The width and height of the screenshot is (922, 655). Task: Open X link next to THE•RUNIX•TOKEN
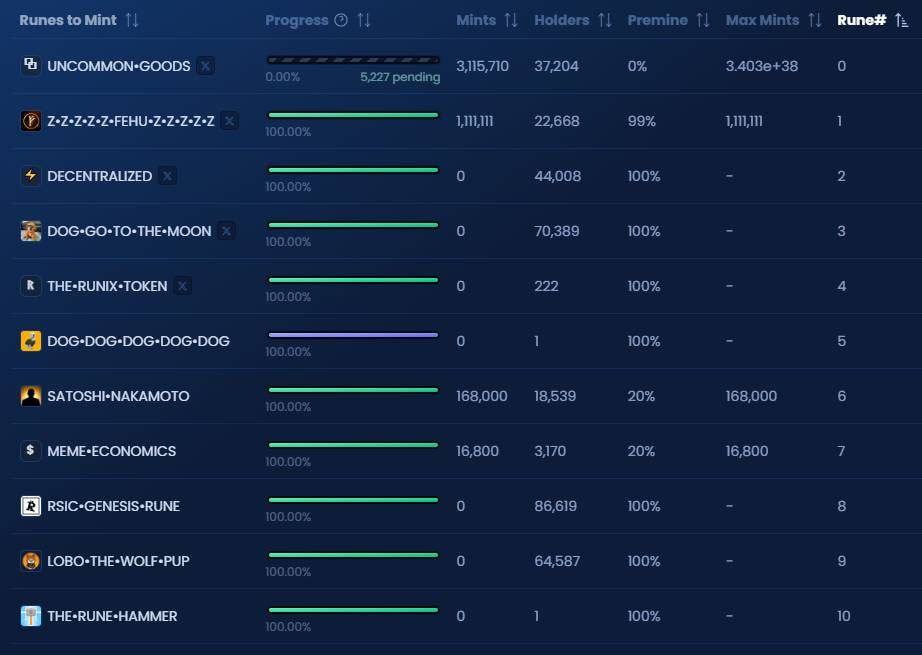[x=183, y=286]
